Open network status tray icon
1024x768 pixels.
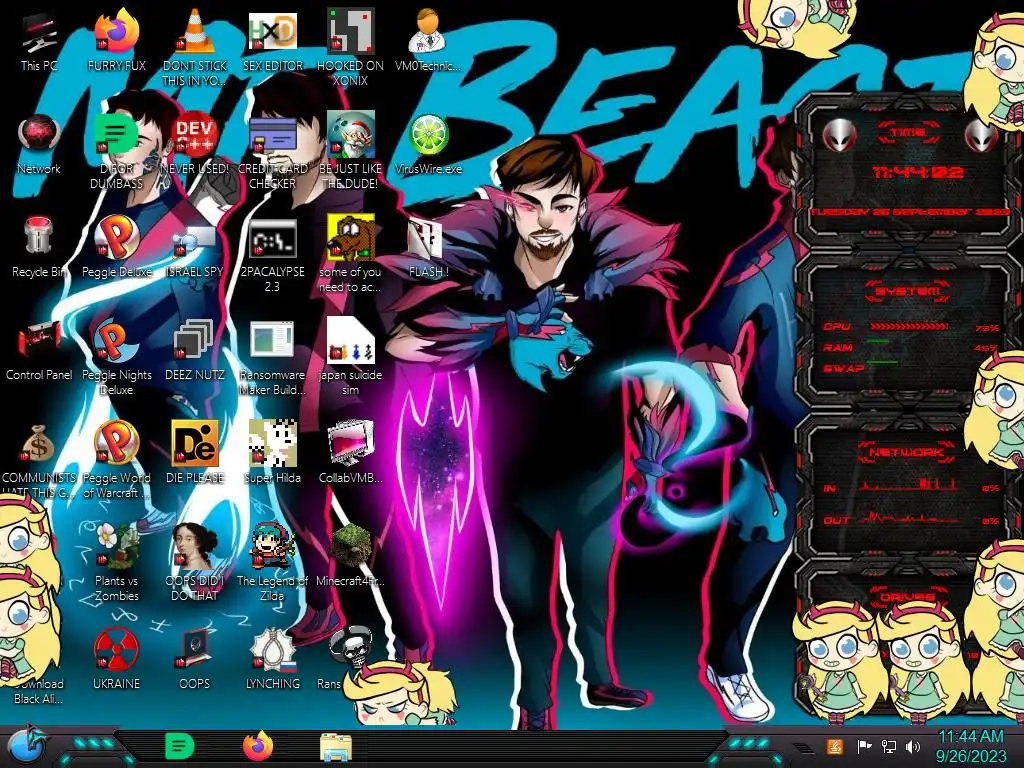point(889,746)
